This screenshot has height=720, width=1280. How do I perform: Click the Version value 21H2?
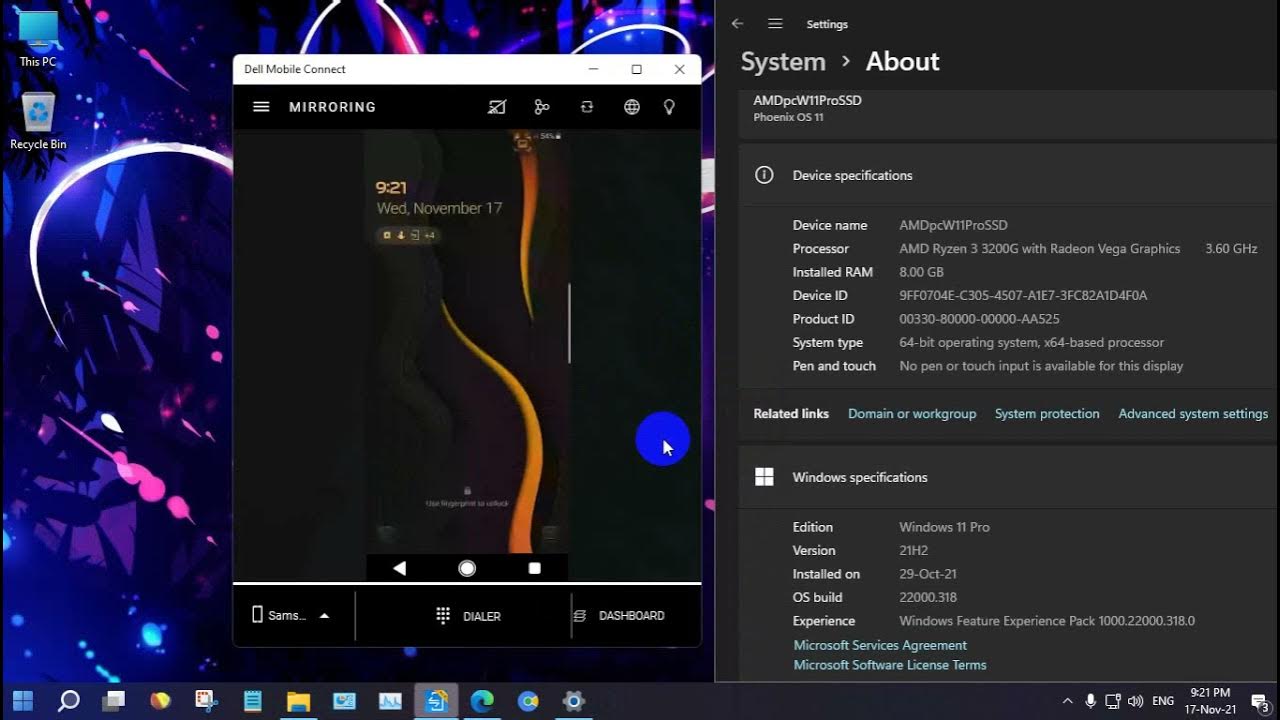[915, 551]
